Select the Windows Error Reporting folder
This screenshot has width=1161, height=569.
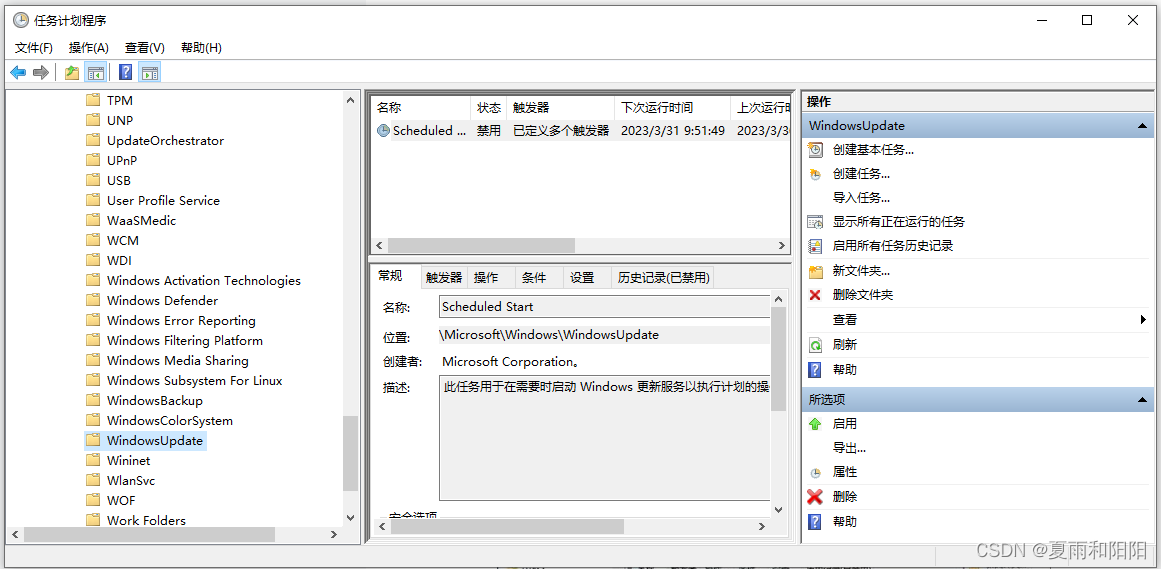(x=181, y=320)
